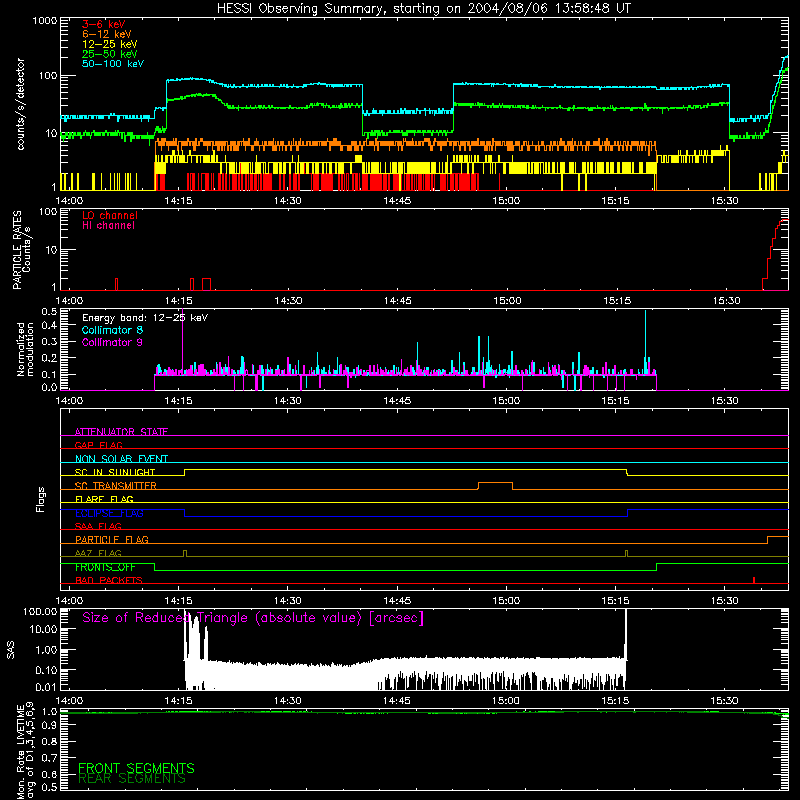This screenshot has width=800, height=800.
Task: Click the 100.00 value on the SAS axis
Action: coord(40,611)
